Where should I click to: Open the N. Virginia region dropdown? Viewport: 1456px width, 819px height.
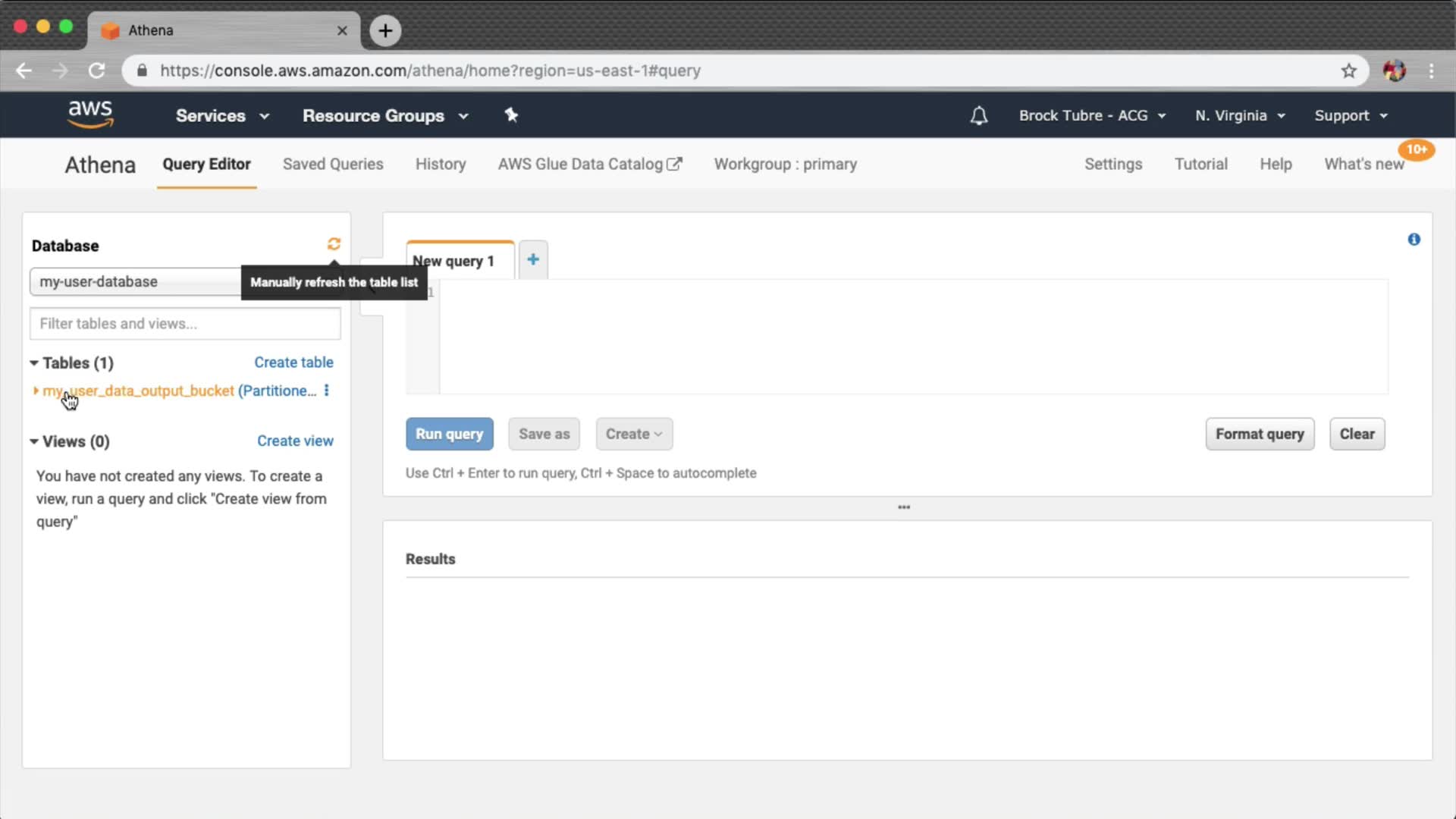[1239, 115]
